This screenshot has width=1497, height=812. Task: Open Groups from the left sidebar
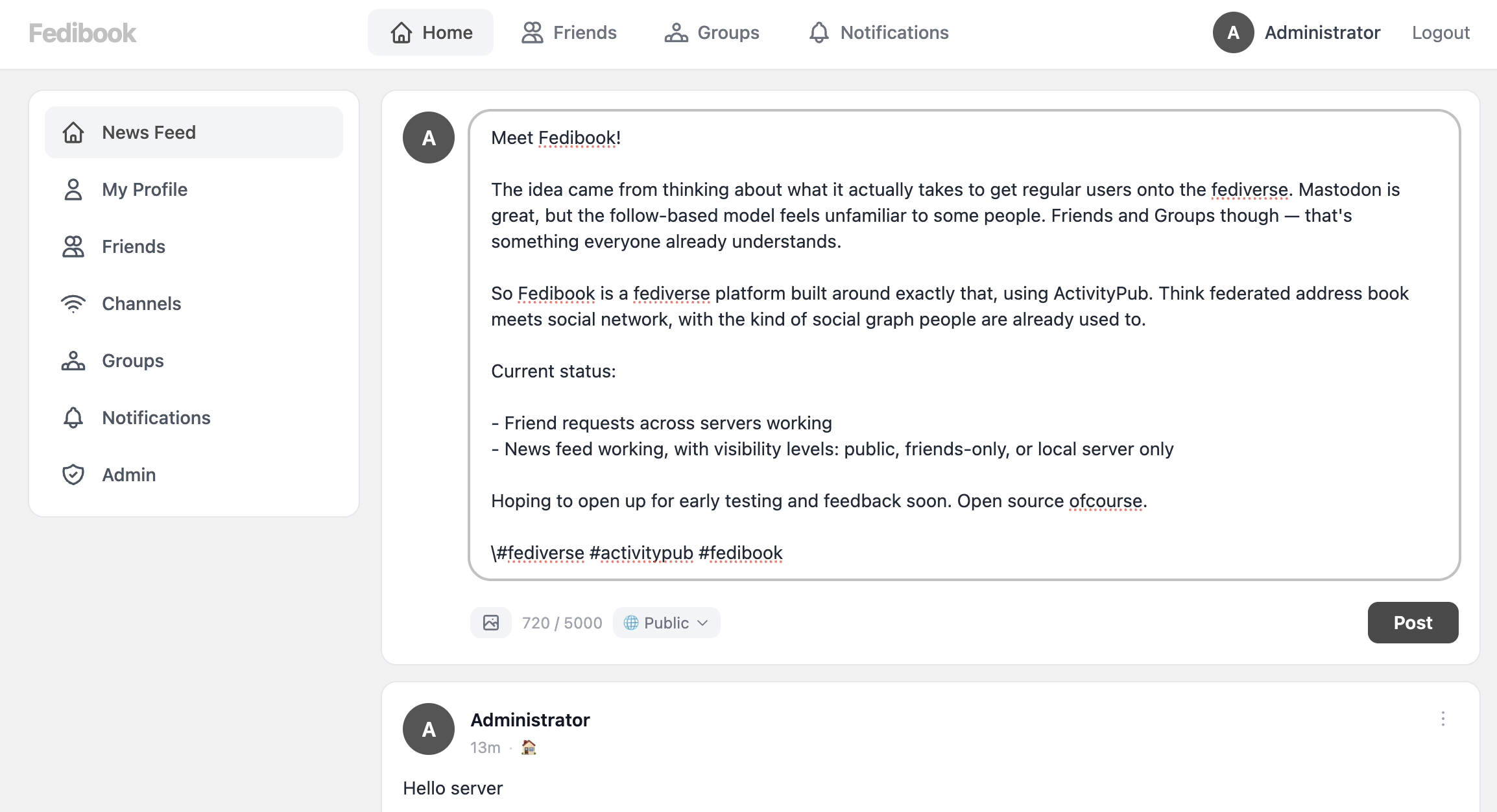click(132, 361)
